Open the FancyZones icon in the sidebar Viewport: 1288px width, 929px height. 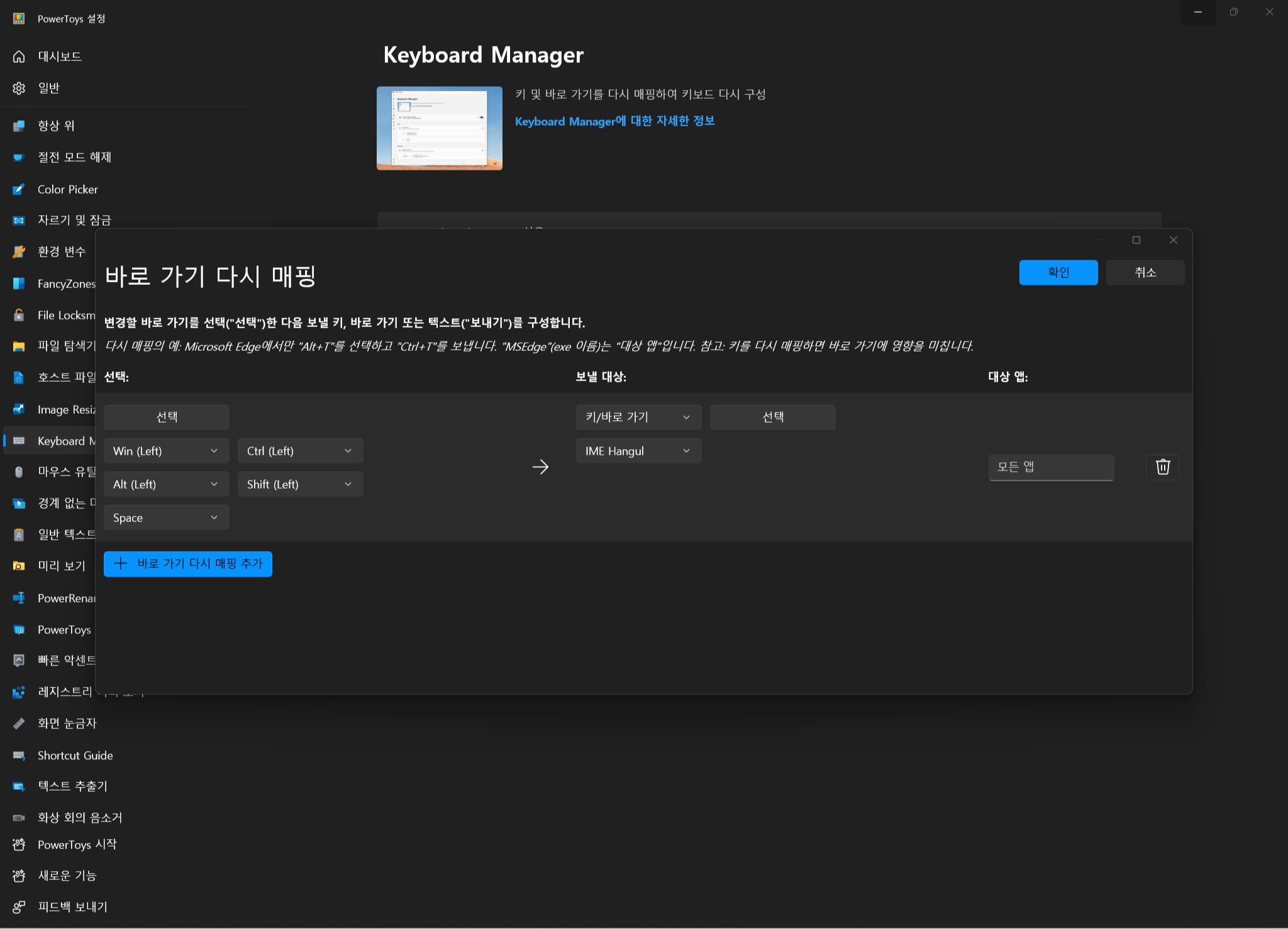click(19, 284)
